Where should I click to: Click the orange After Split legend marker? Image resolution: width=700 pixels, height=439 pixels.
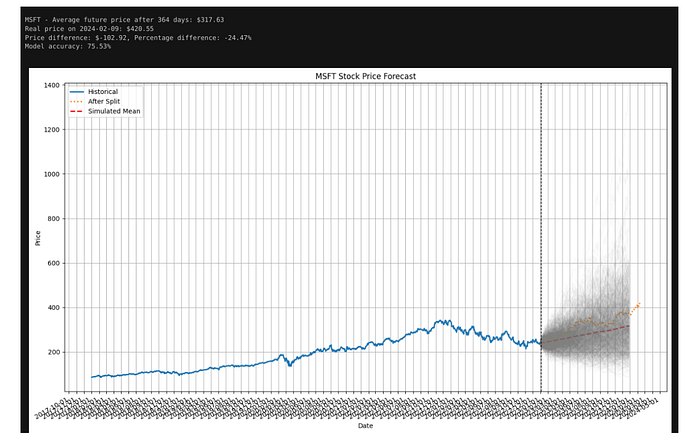[78, 101]
